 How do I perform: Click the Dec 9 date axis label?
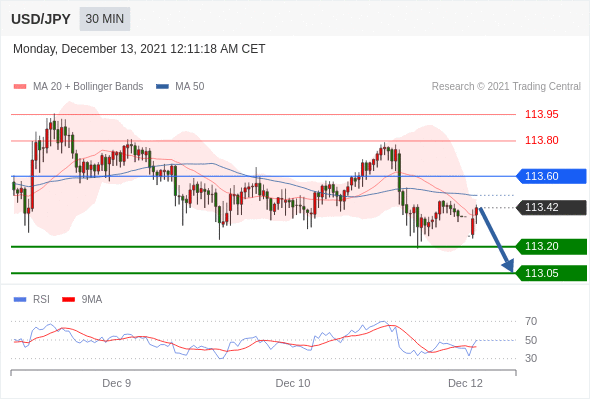pyautogui.click(x=117, y=383)
